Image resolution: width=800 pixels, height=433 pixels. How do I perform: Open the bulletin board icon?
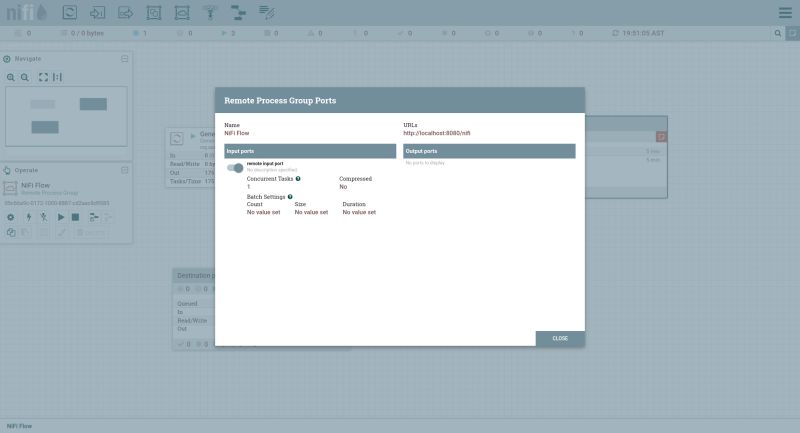(792, 33)
